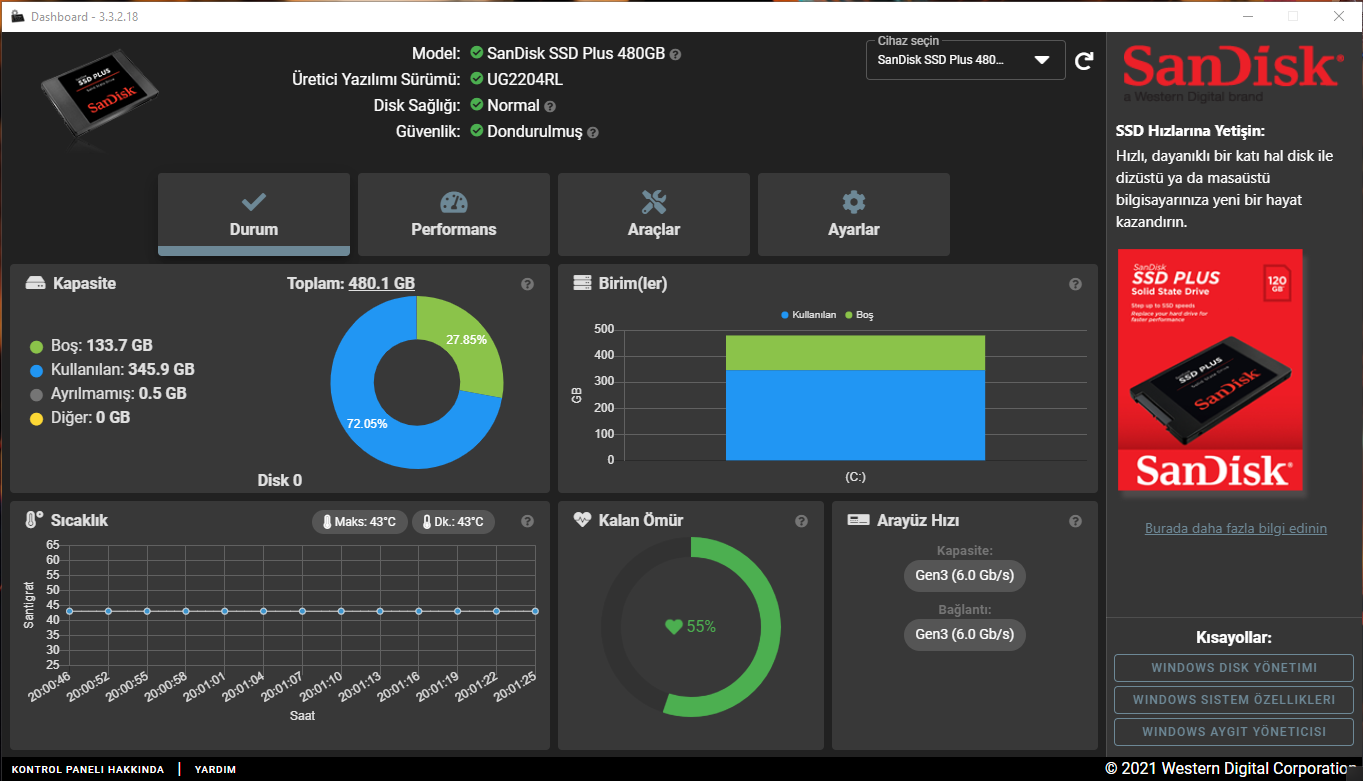Click the Kapasite drive icon
The width and height of the screenshot is (1363, 781).
click(36, 284)
